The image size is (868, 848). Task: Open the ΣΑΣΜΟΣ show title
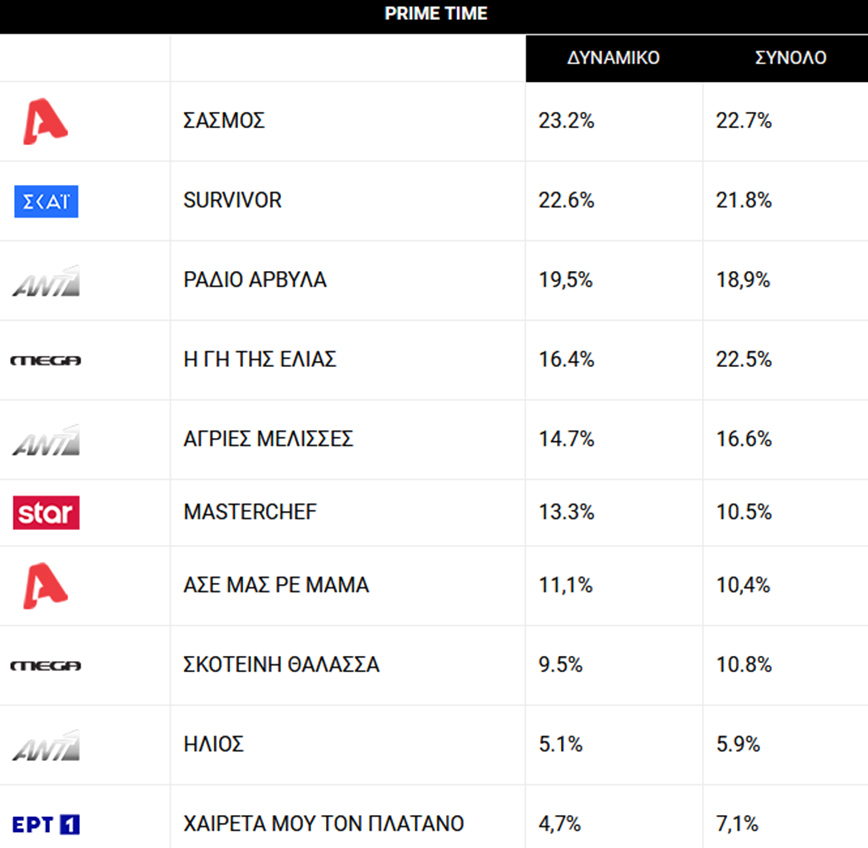click(x=224, y=121)
